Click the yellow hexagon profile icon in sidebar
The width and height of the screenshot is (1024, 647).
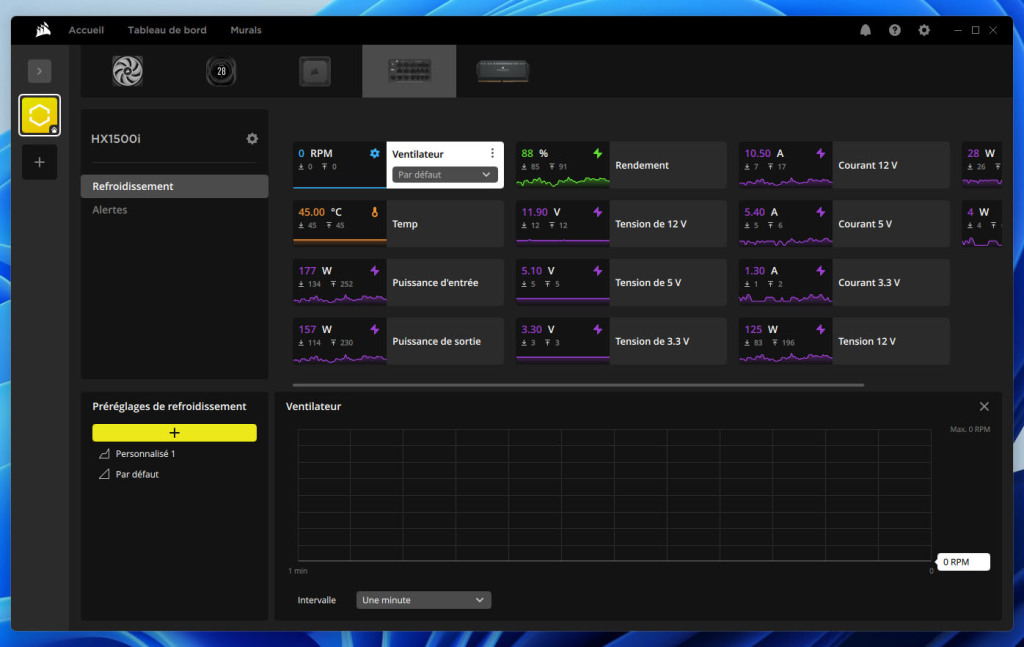[x=39, y=115]
